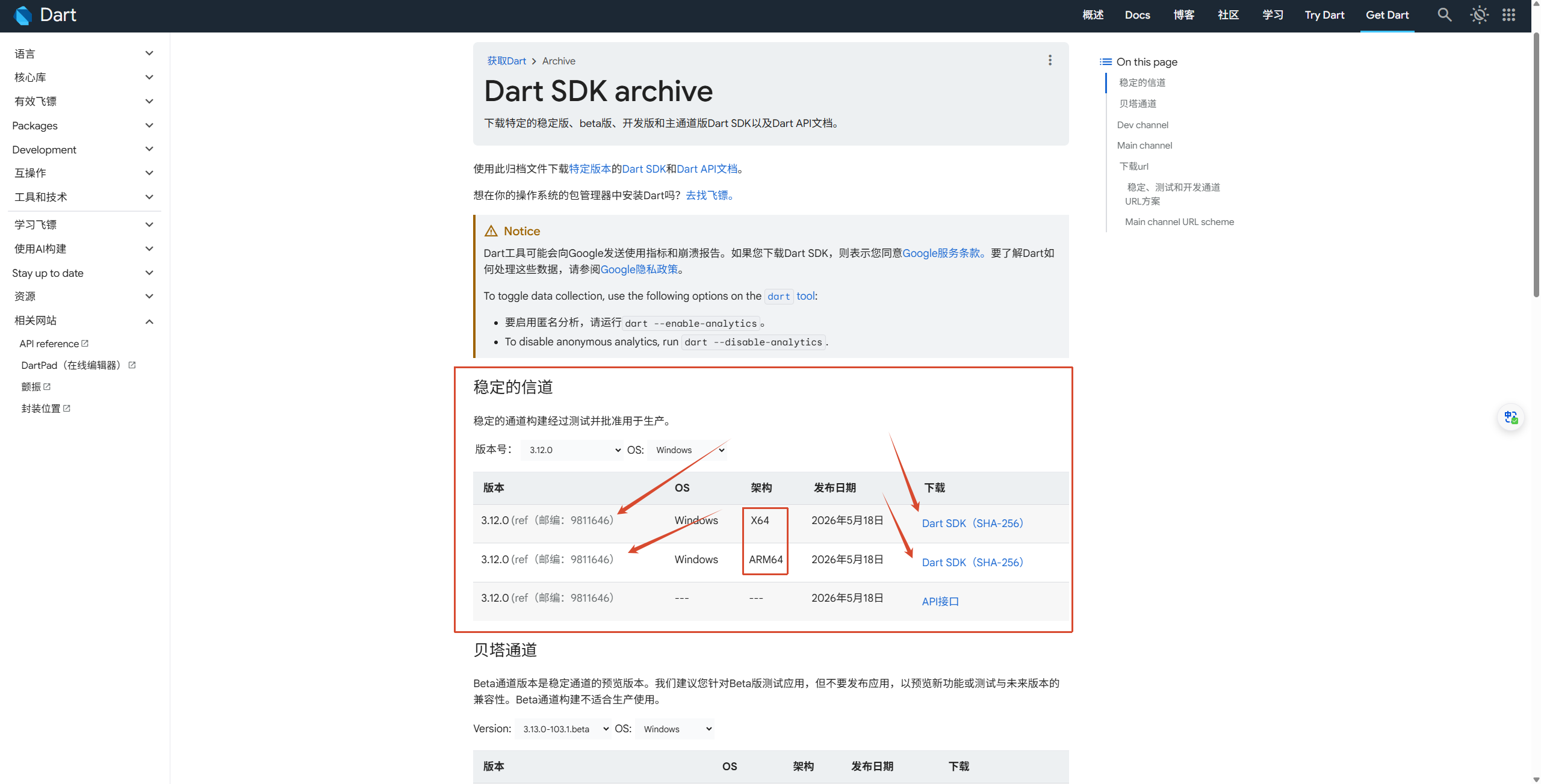Click the dart tool link in Notice
1541x784 pixels.
coord(791,296)
